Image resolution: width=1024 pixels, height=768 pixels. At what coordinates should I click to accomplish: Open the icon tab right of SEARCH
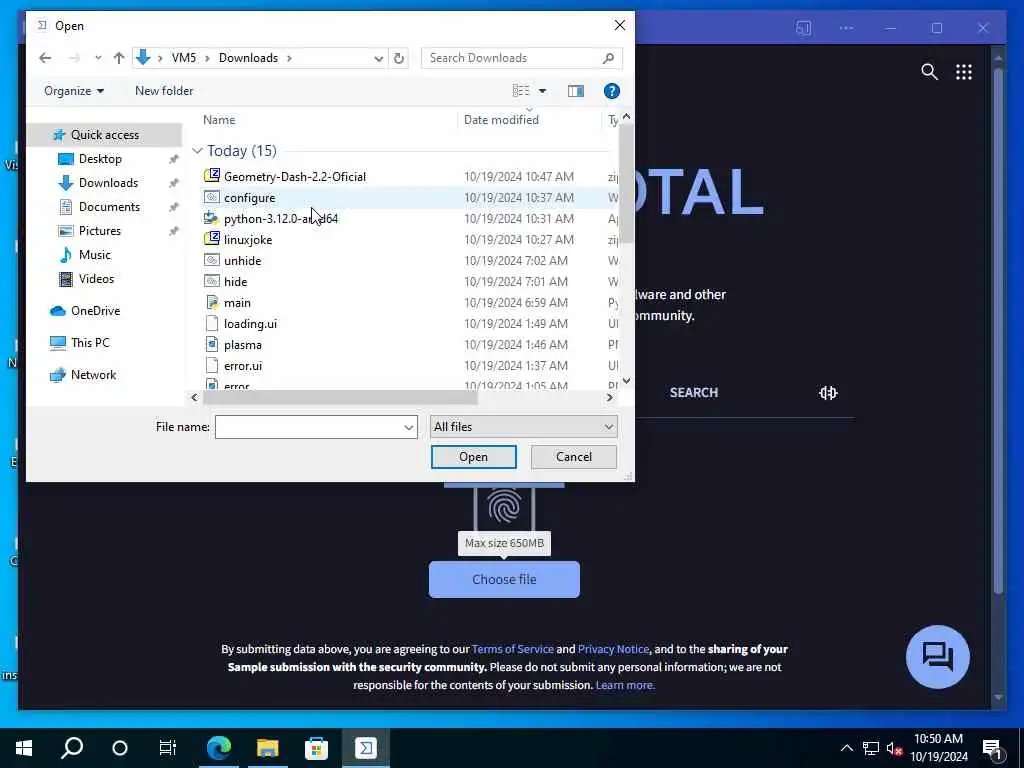point(827,392)
